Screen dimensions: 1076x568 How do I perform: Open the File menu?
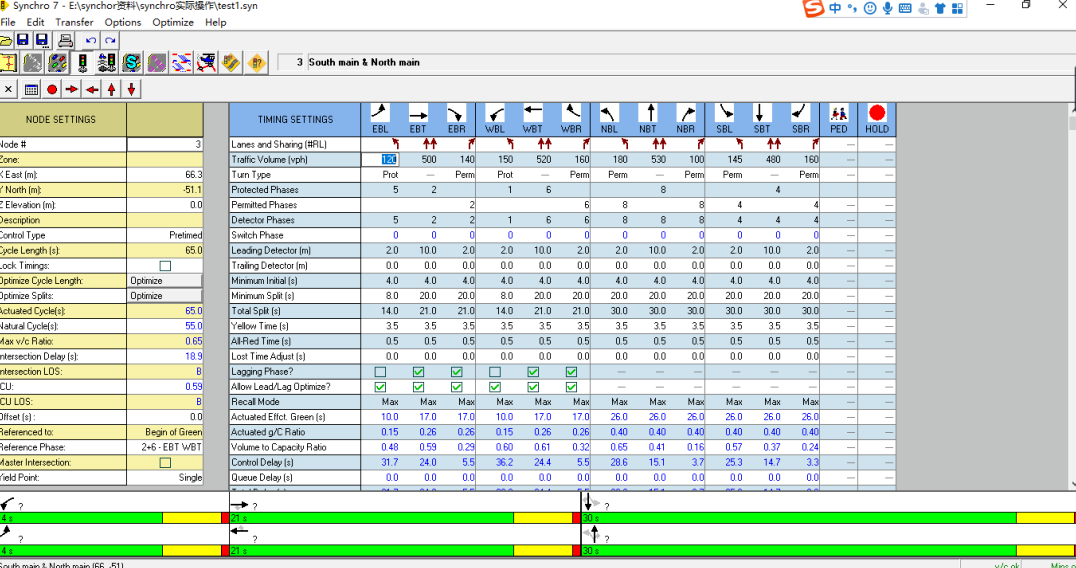(8, 22)
